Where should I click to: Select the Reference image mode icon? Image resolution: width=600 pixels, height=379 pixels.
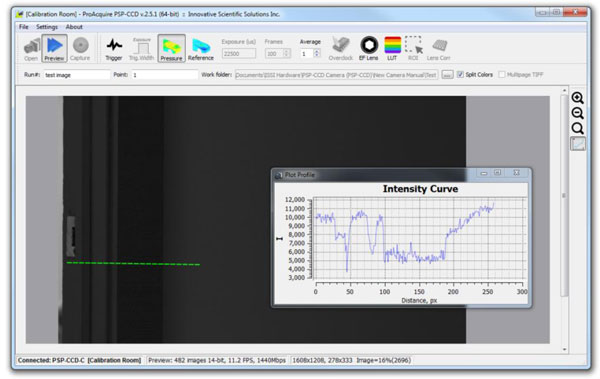201,49
